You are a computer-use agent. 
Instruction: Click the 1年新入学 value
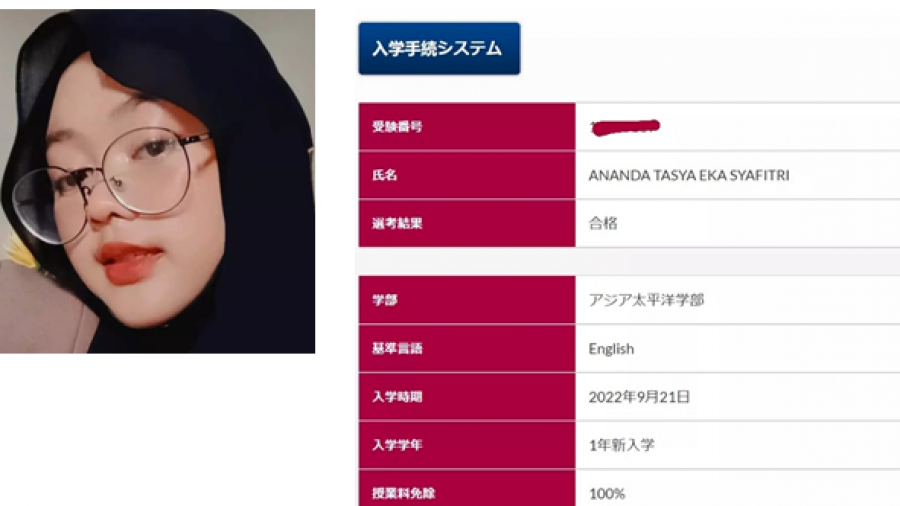(622, 445)
